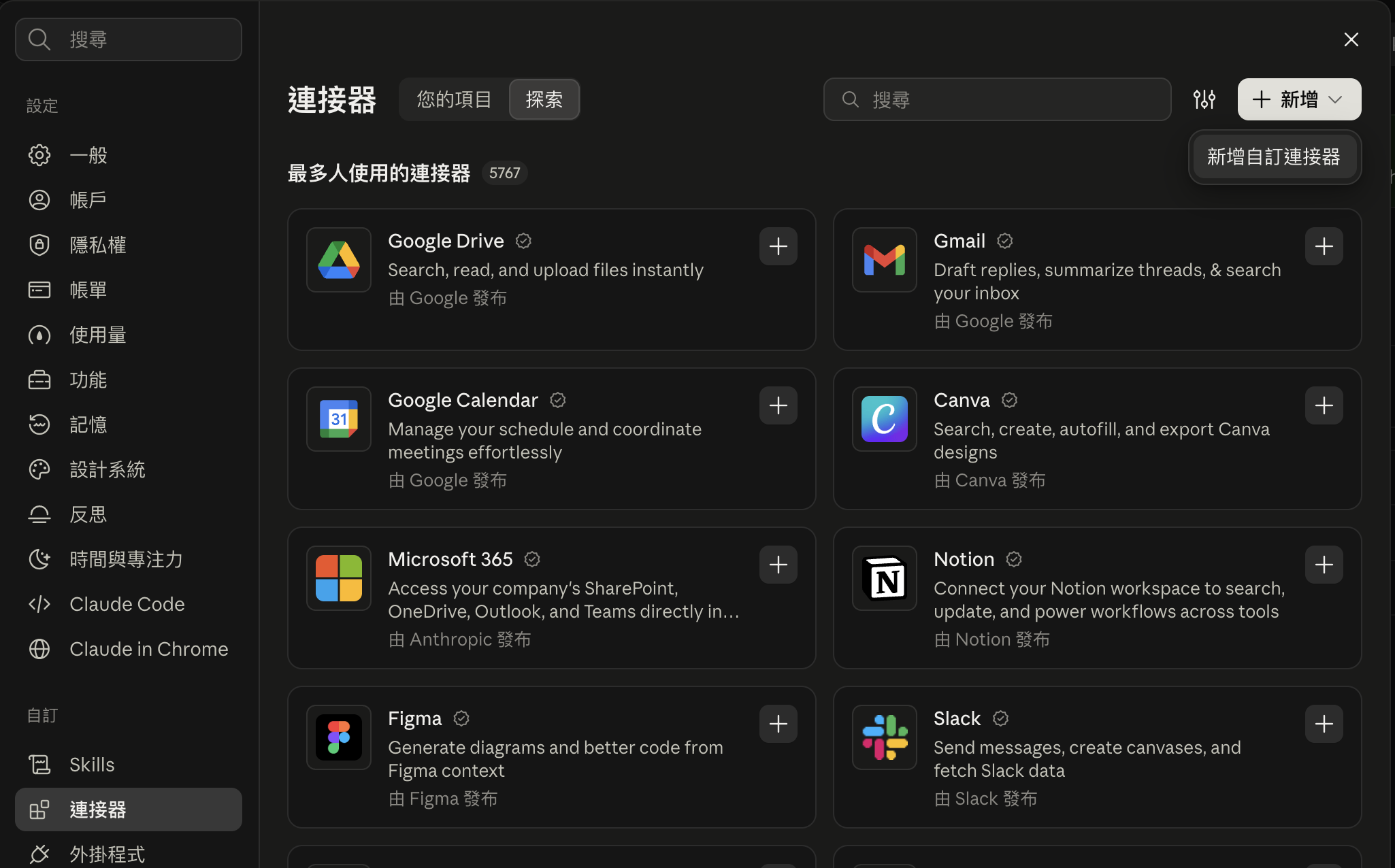The height and width of the screenshot is (868, 1395).
Task: Add the Microsoft 365 connector
Action: click(778, 565)
